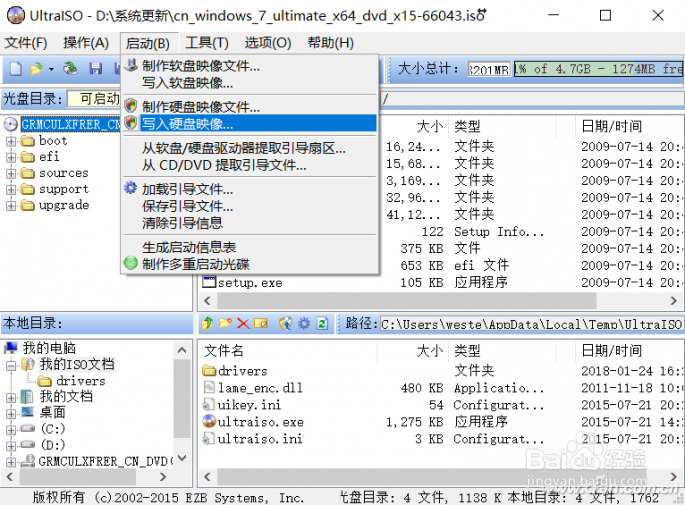Choose 制作硬盘映像文件... menu entry
This screenshot has height=505, width=685.
[x=249, y=107]
